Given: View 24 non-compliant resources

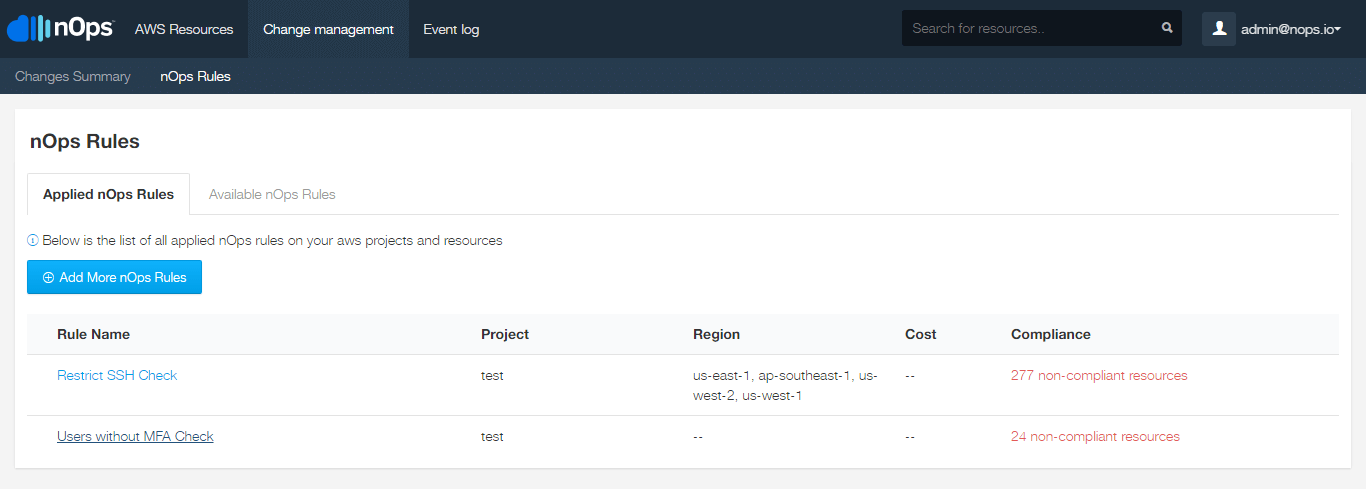Looking at the screenshot, I should (1095, 436).
